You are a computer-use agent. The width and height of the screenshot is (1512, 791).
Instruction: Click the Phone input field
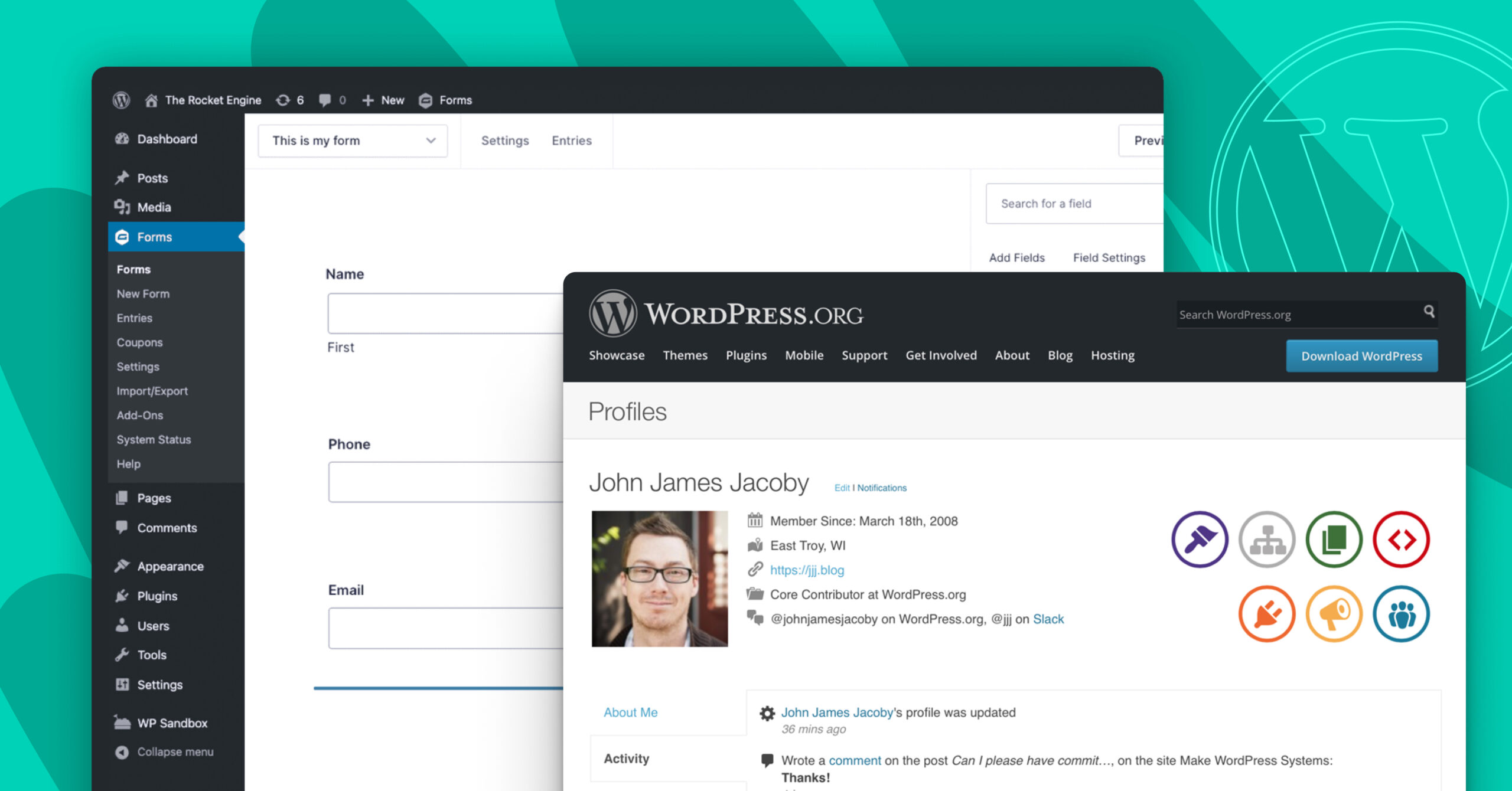click(x=445, y=482)
